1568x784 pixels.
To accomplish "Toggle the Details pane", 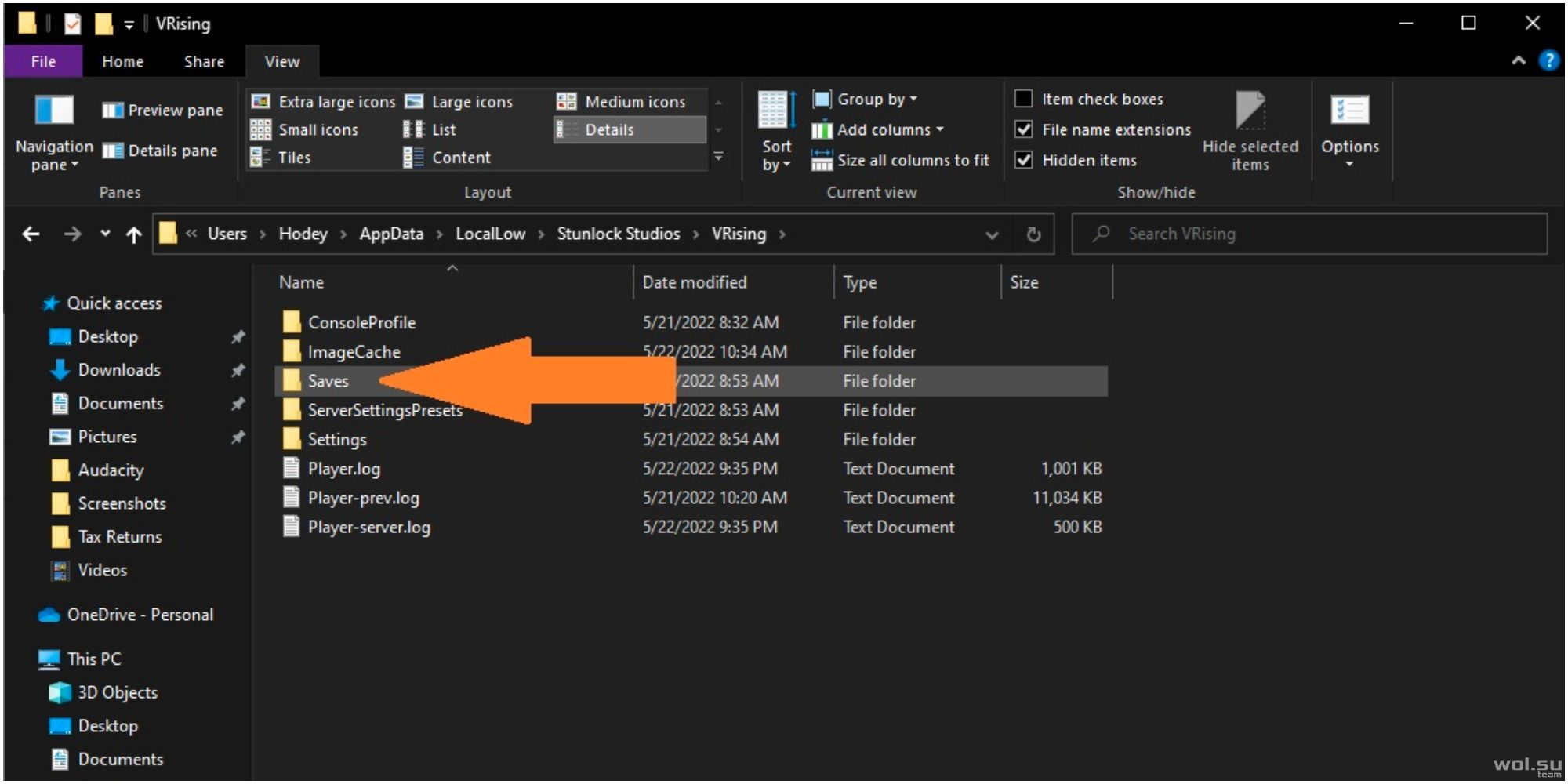I will [x=160, y=151].
